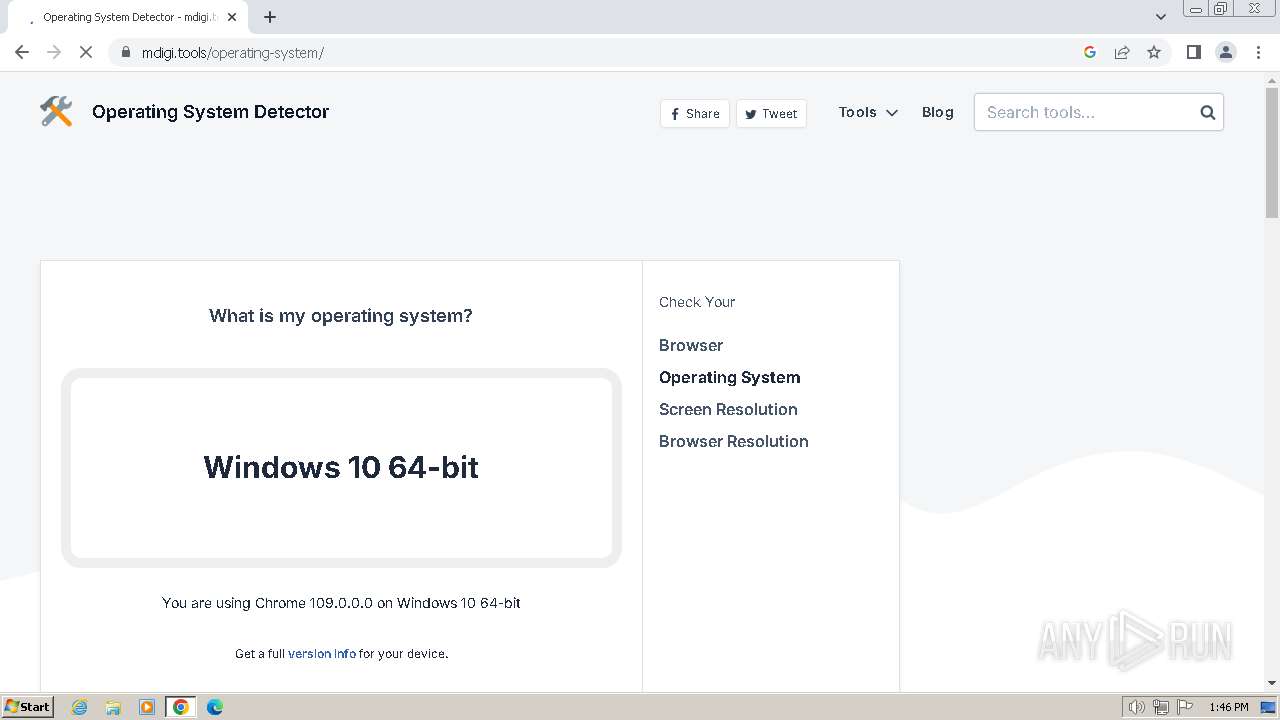
Task: Click the 'Check Your' label
Action: click(x=697, y=302)
